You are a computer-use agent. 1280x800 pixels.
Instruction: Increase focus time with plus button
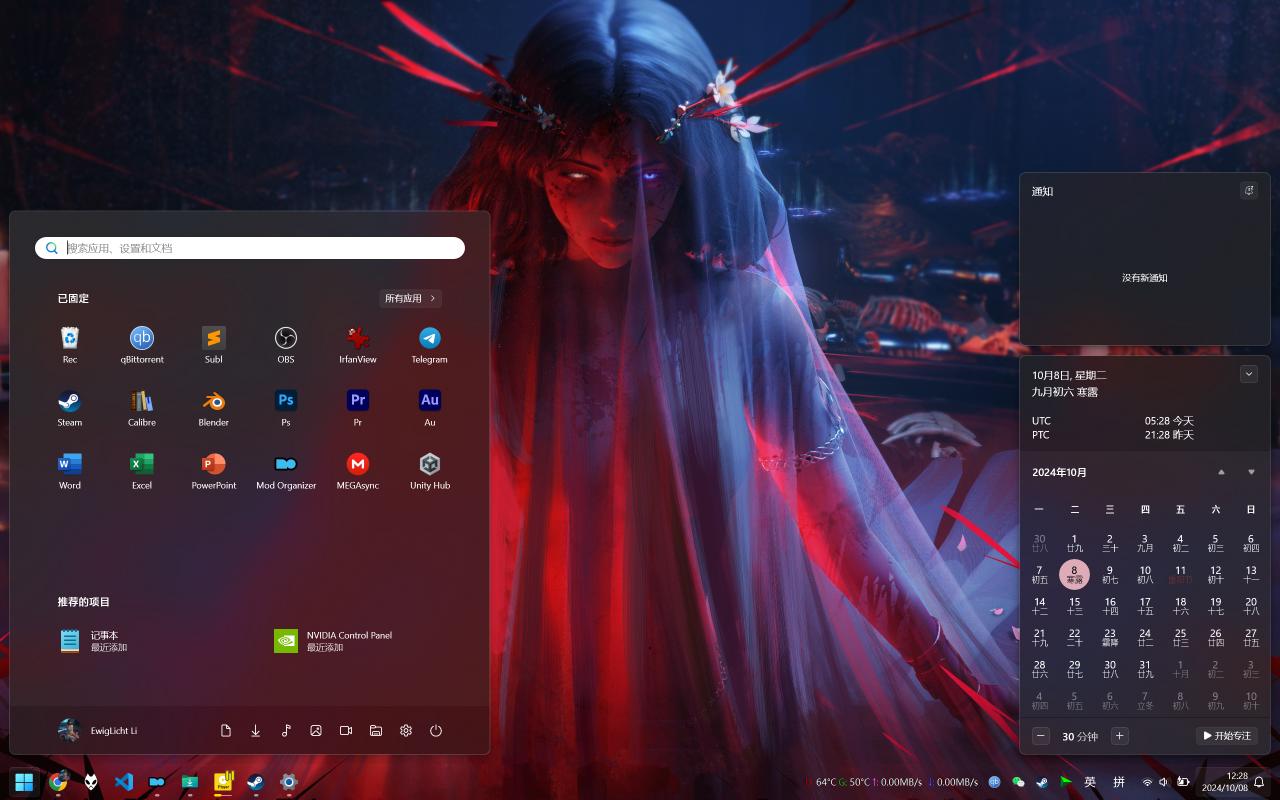(1120, 736)
